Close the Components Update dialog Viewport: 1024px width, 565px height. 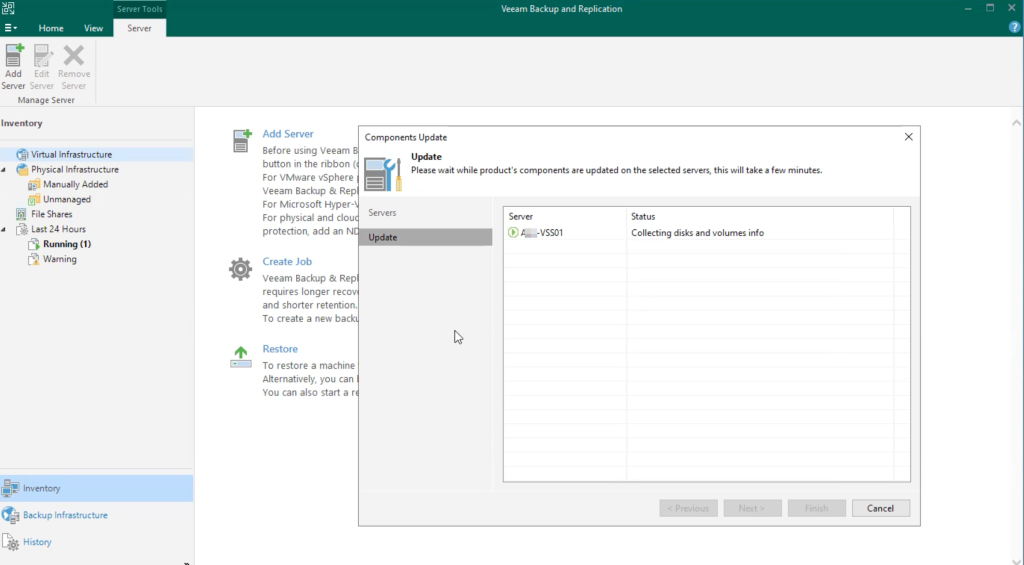(x=908, y=137)
